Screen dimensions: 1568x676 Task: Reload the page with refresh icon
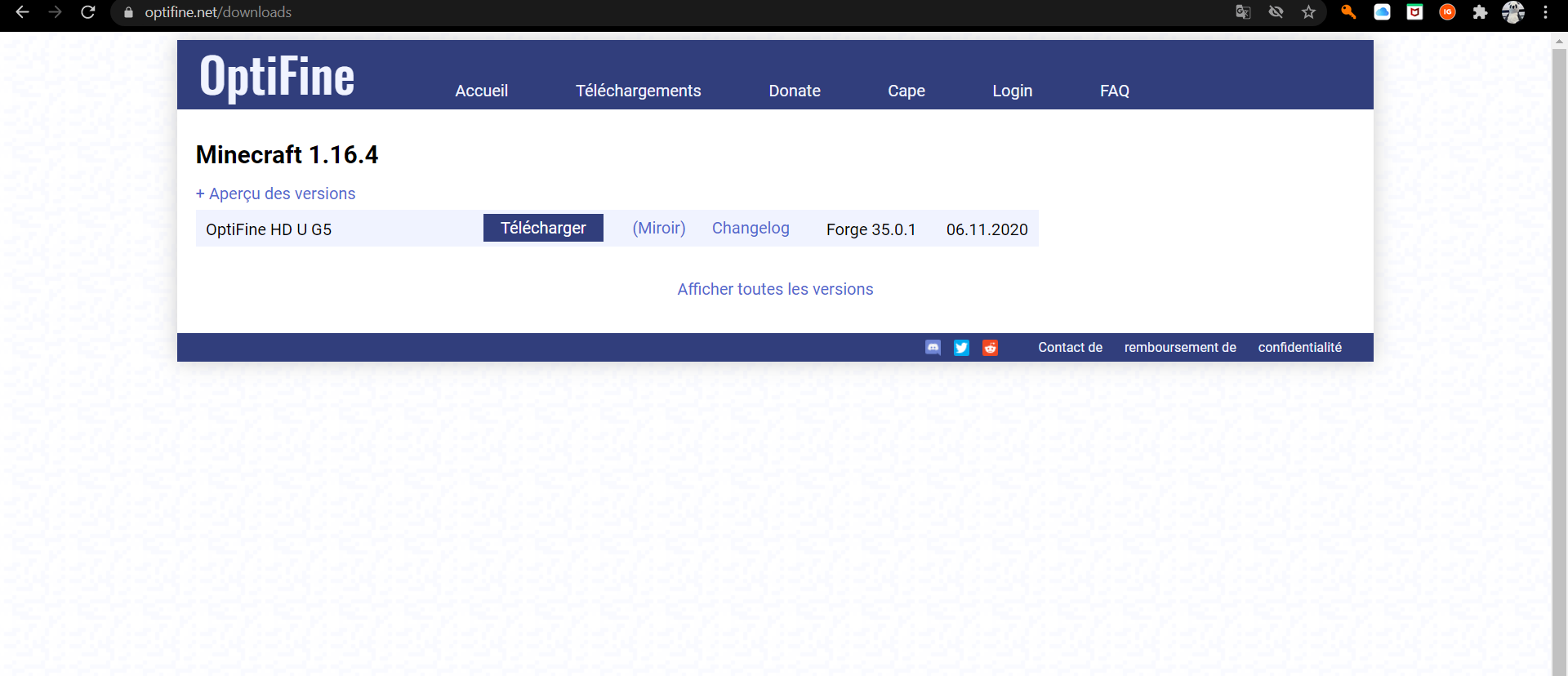88,12
